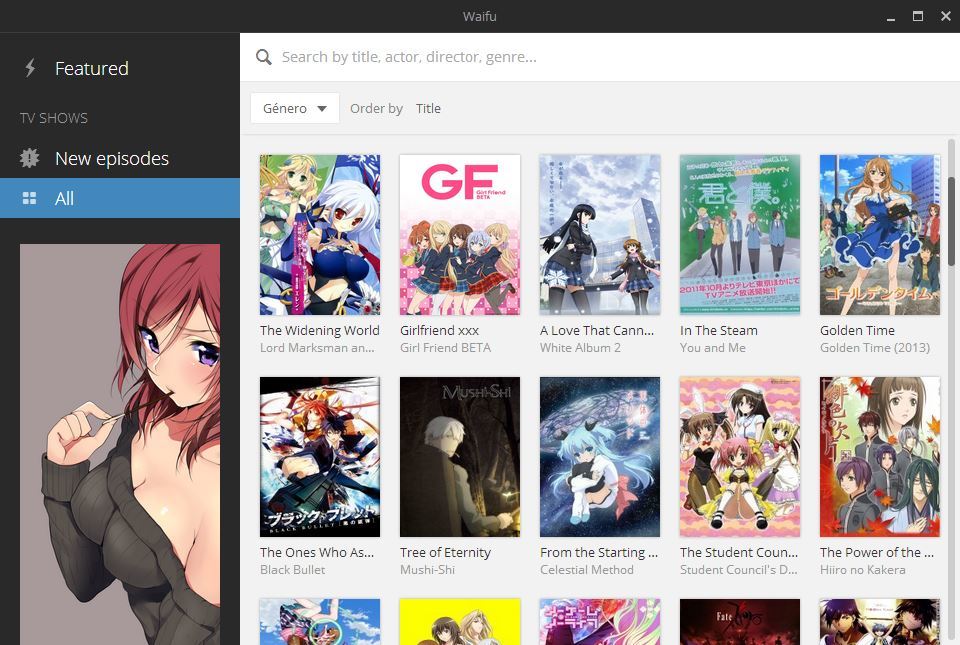Open the Golden Time poster
This screenshot has width=960, height=645.
[880, 235]
